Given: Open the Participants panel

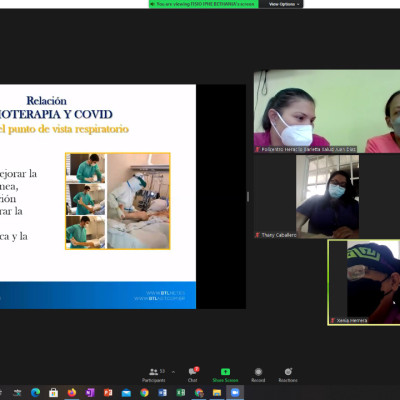Looking at the screenshot, I should [x=154, y=375].
